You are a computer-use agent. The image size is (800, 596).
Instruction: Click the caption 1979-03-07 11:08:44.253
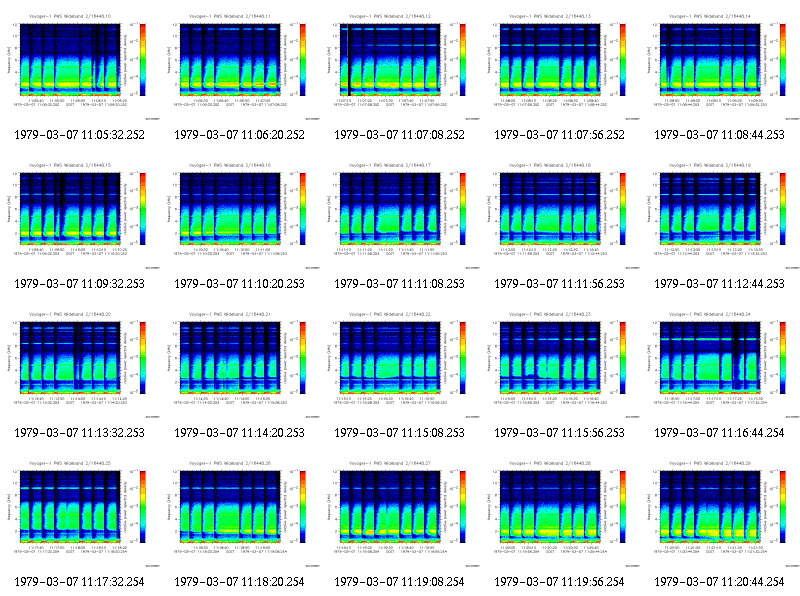click(x=719, y=135)
